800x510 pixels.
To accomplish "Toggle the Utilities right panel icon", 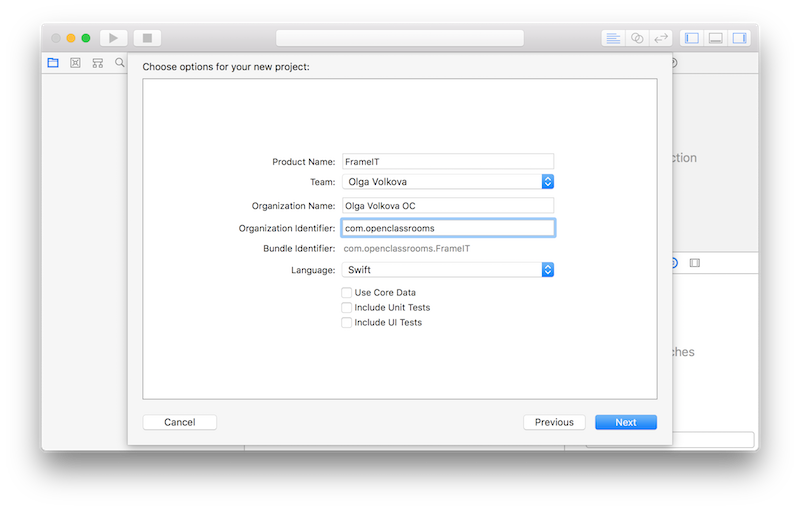I will point(739,38).
